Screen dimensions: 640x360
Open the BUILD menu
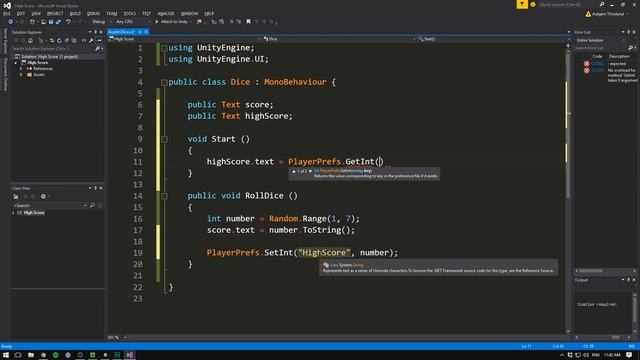(75, 13)
